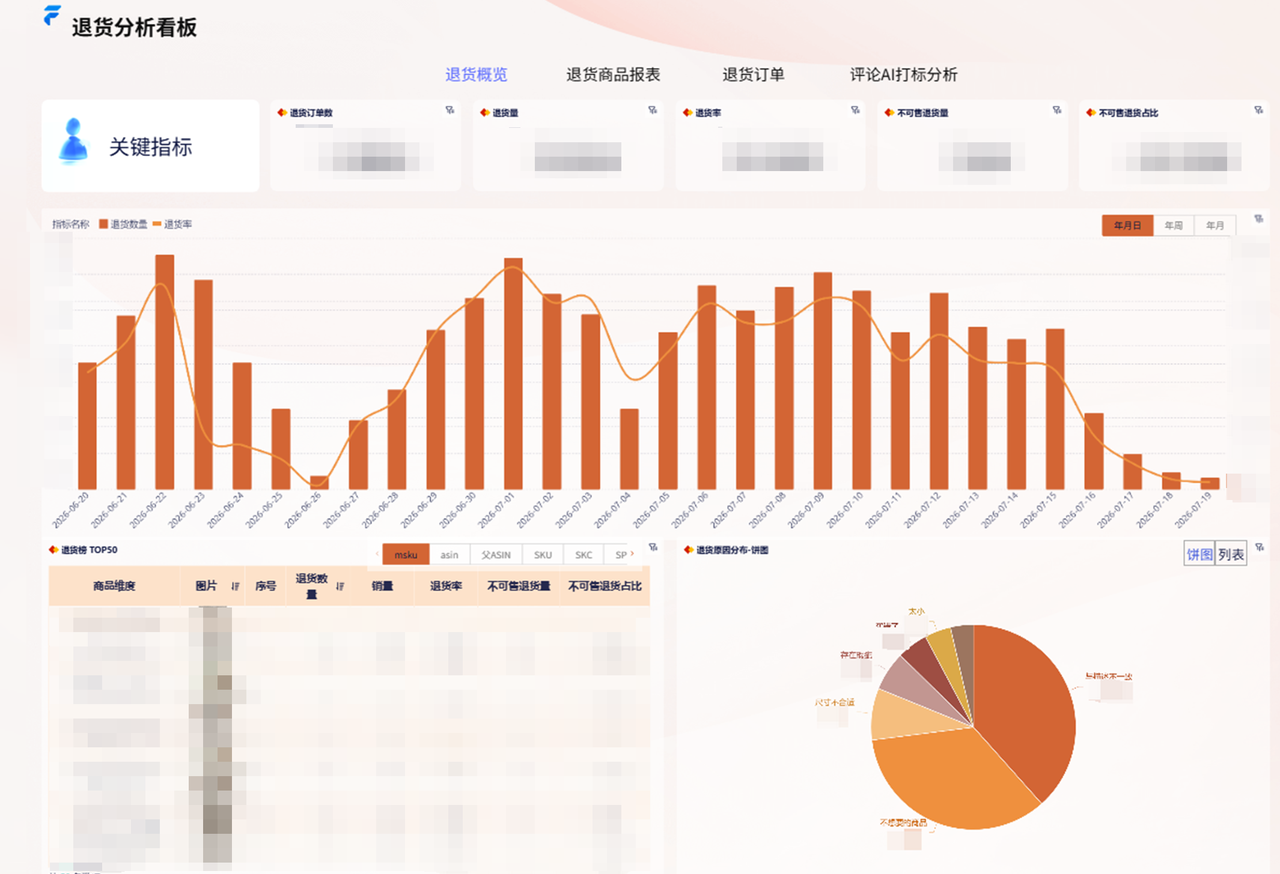The image size is (1280, 874).
Task: Switch chart granularity to 年周
Action: coord(1174,226)
